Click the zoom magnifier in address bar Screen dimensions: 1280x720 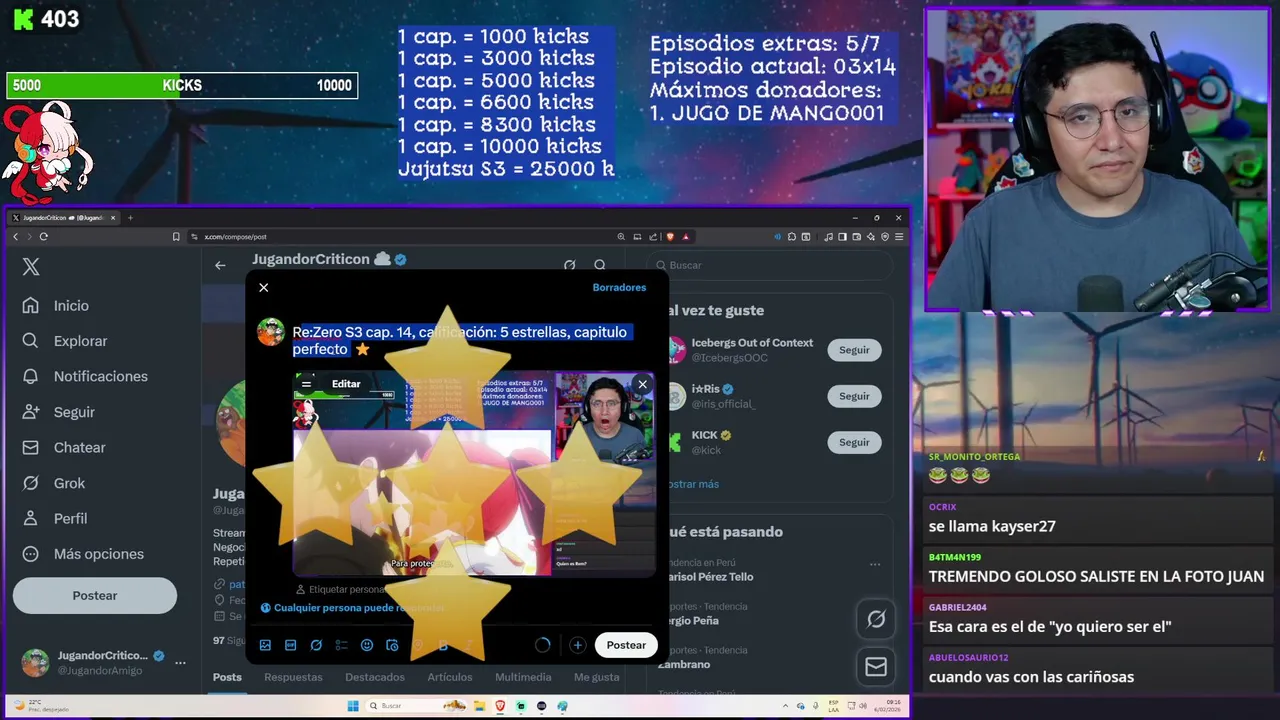(621, 237)
